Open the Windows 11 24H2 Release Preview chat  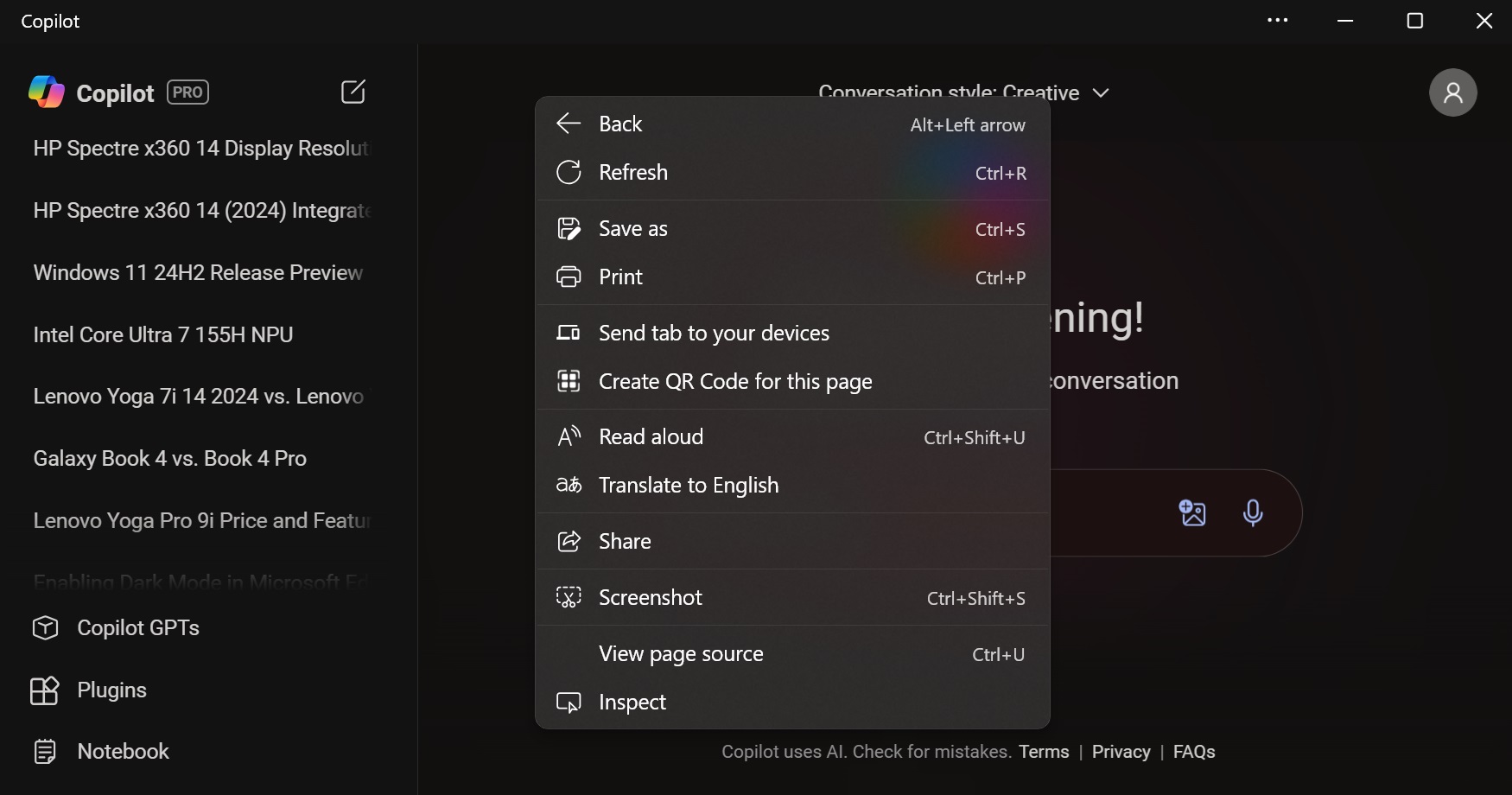[197, 272]
